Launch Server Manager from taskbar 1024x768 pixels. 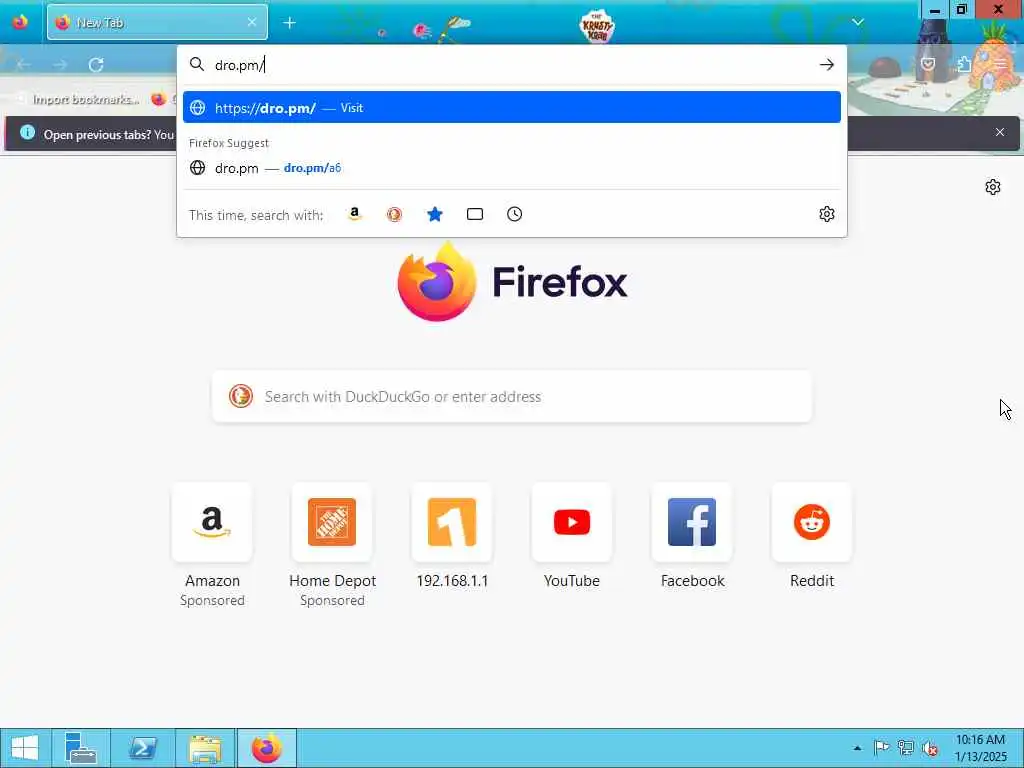coord(81,748)
